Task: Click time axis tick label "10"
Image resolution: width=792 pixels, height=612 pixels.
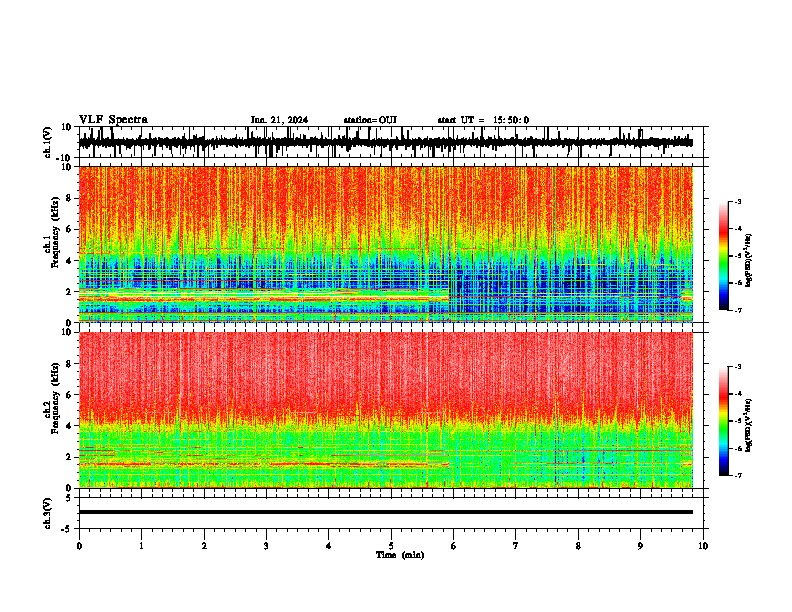Action: (x=703, y=546)
